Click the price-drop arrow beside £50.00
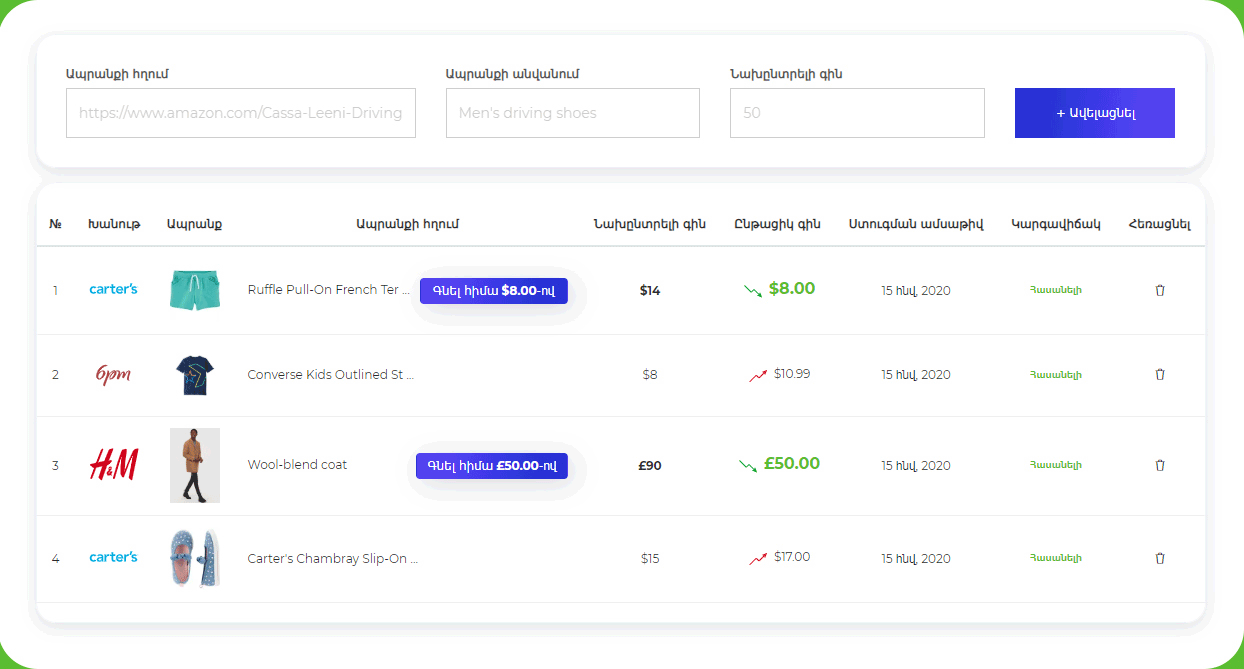1244x669 pixels. pyautogui.click(x=748, y=465)
